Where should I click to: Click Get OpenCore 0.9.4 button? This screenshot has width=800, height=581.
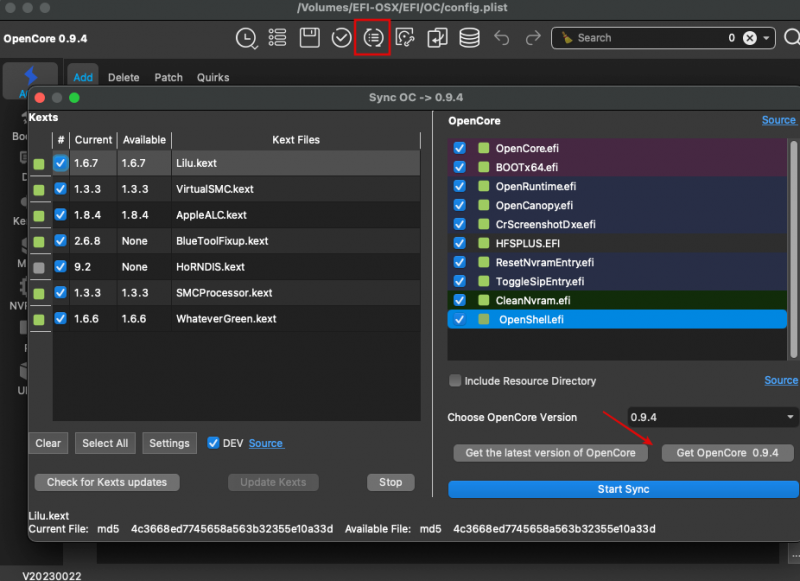coord(727,453)
